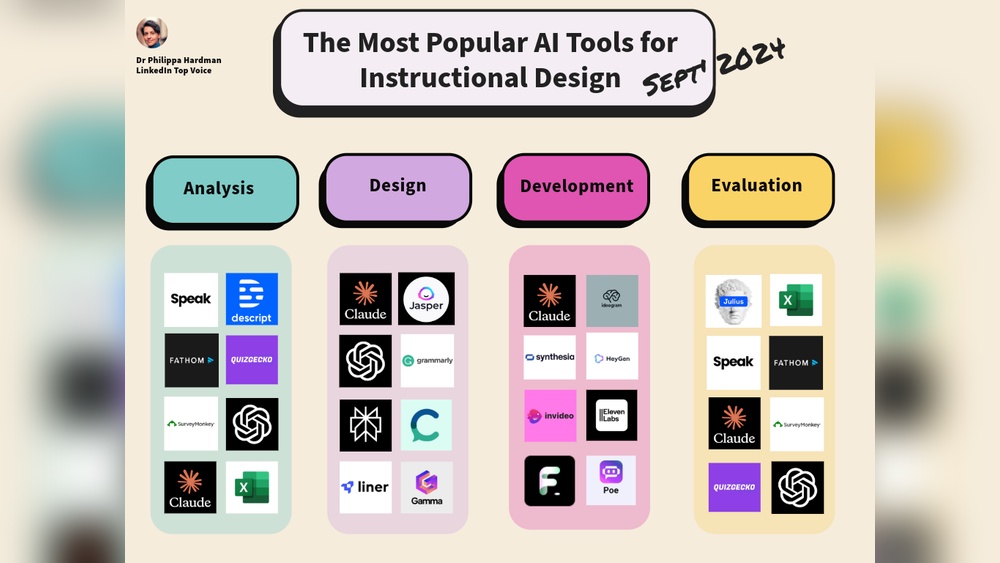
Task: Click the Speak logo in Evaluation column
Action: tap(733, 363)
